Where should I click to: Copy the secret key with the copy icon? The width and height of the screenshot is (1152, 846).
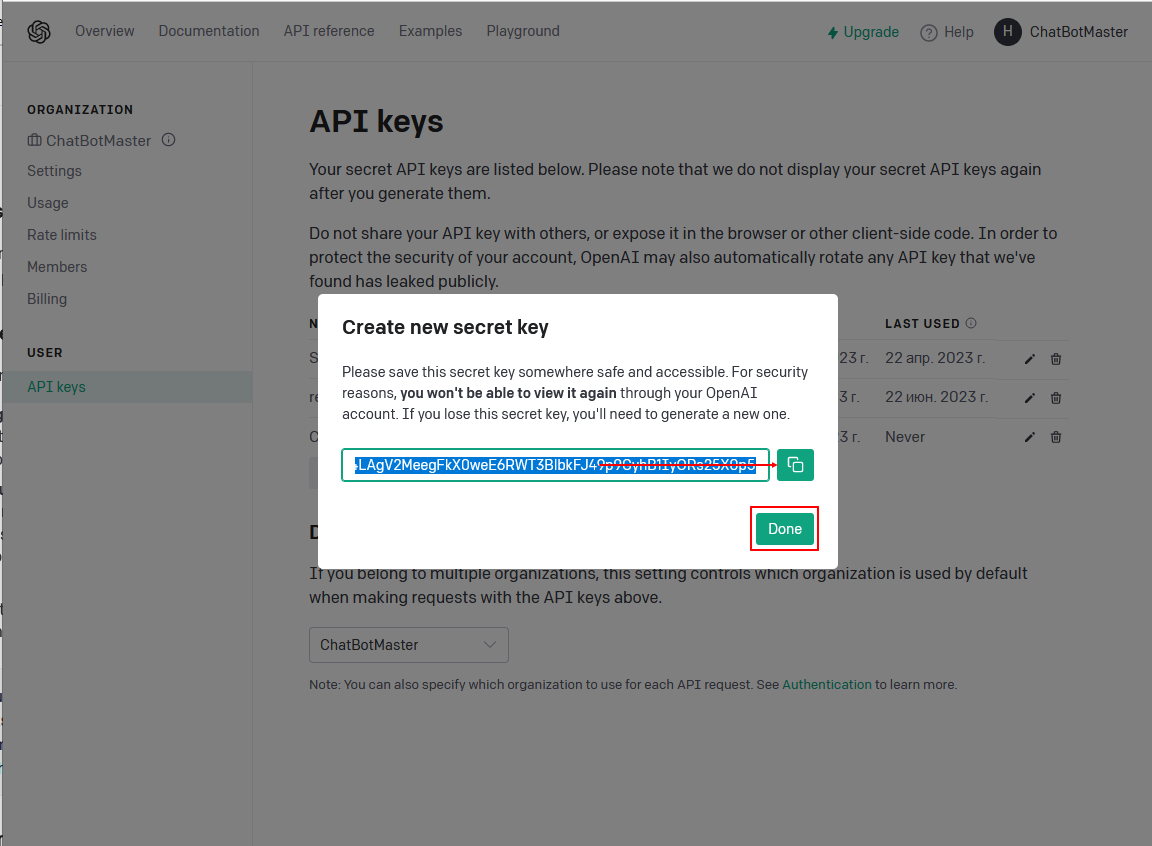point(795,465)
